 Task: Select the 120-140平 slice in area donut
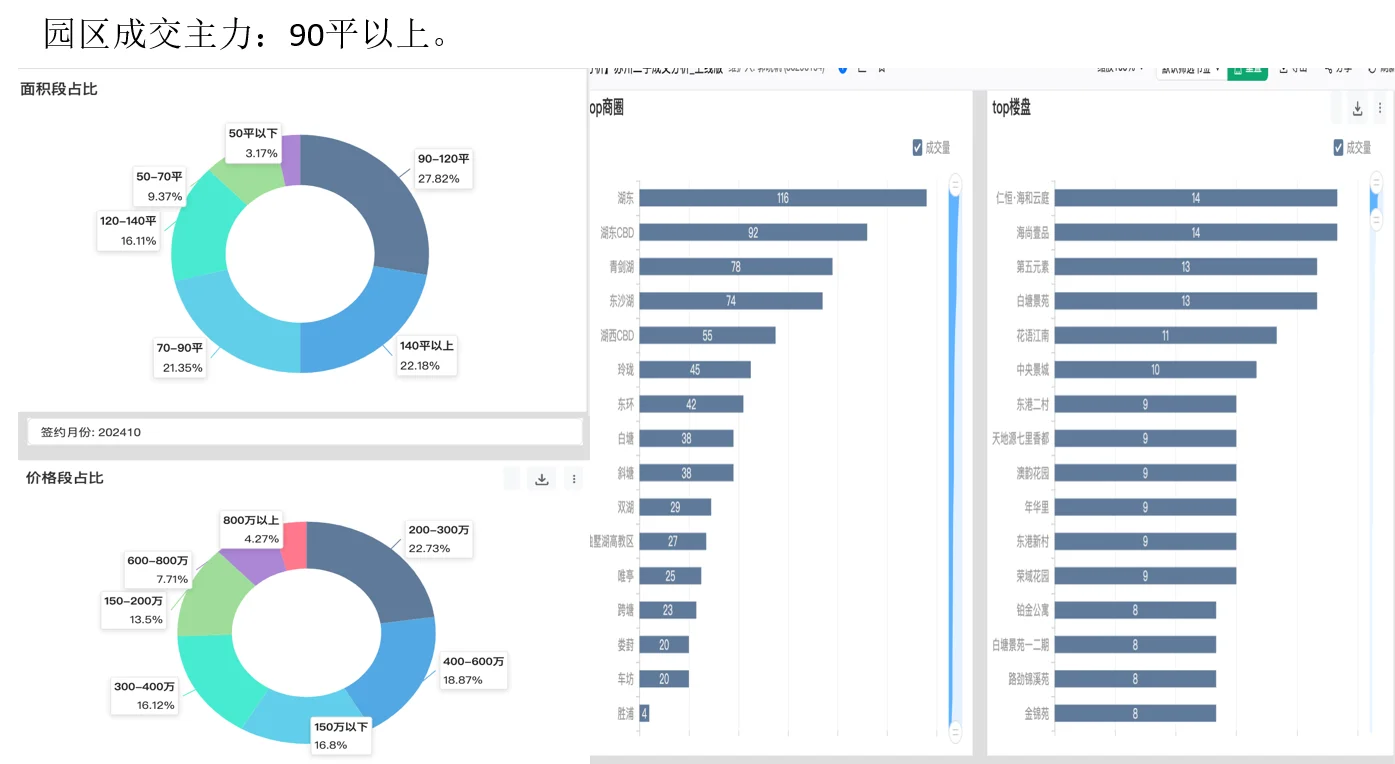(x=198, y=230)
